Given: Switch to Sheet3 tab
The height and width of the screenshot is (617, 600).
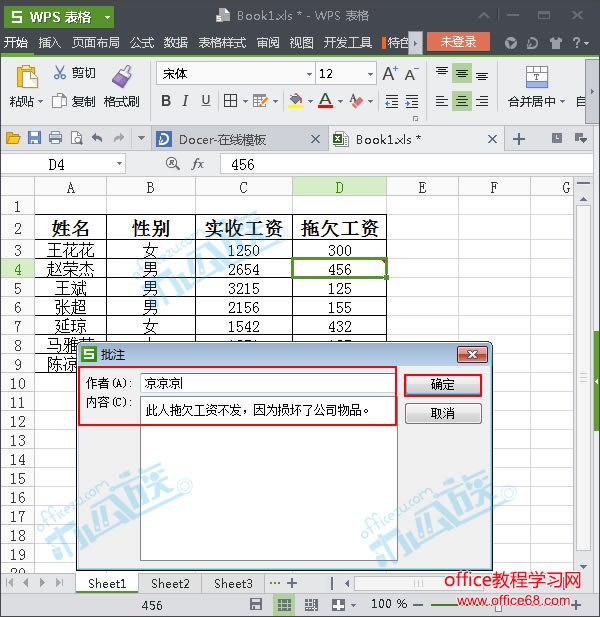Looking at the screenshot, I should point(233,583).
